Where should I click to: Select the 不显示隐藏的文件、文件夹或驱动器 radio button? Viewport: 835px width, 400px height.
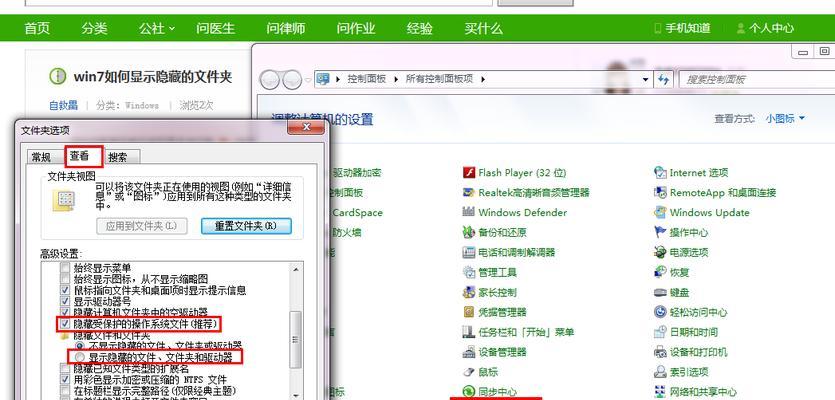click(x=79, y=346)
